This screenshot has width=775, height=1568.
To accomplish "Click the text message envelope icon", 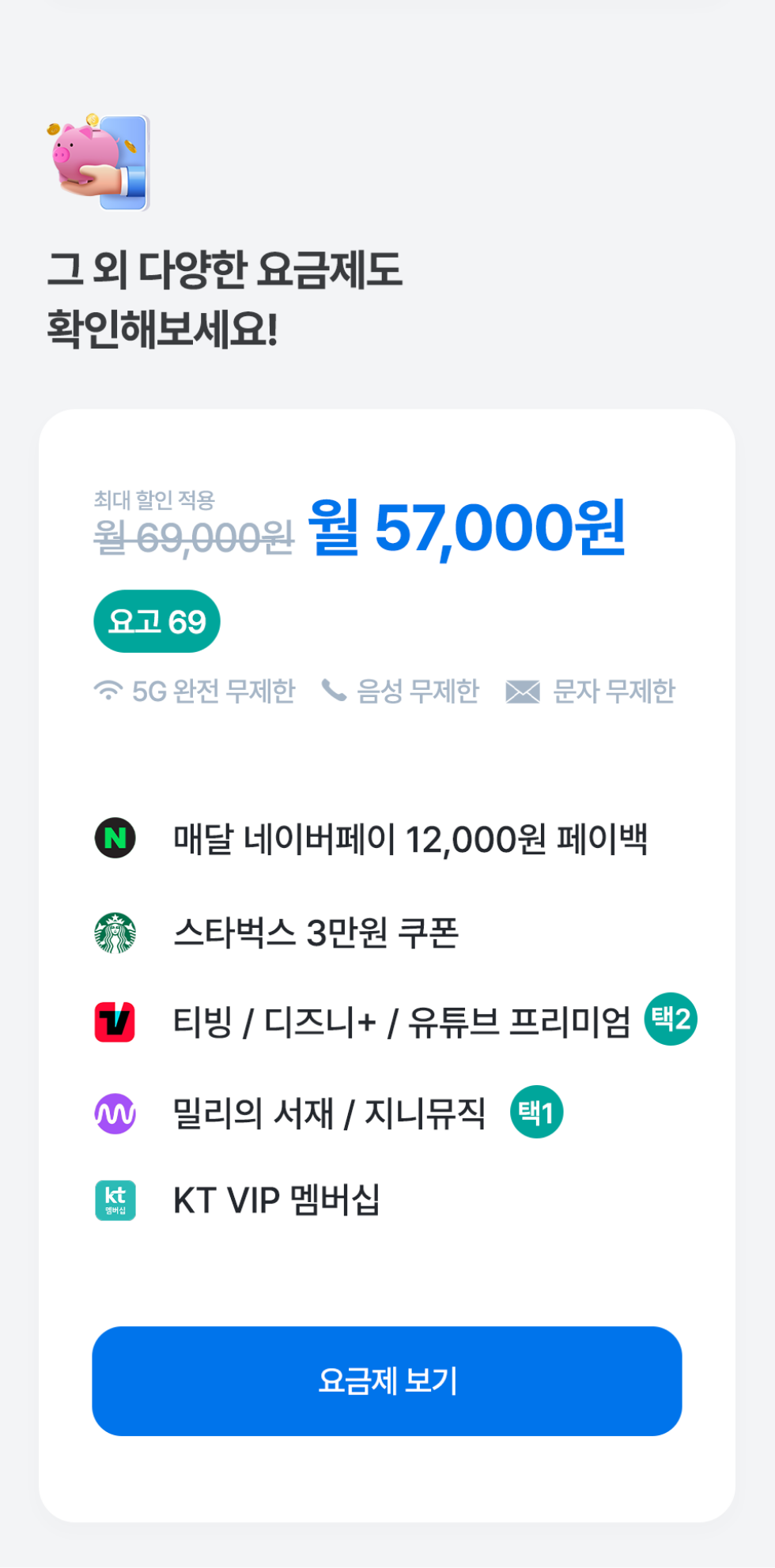I will coord(522,692).
